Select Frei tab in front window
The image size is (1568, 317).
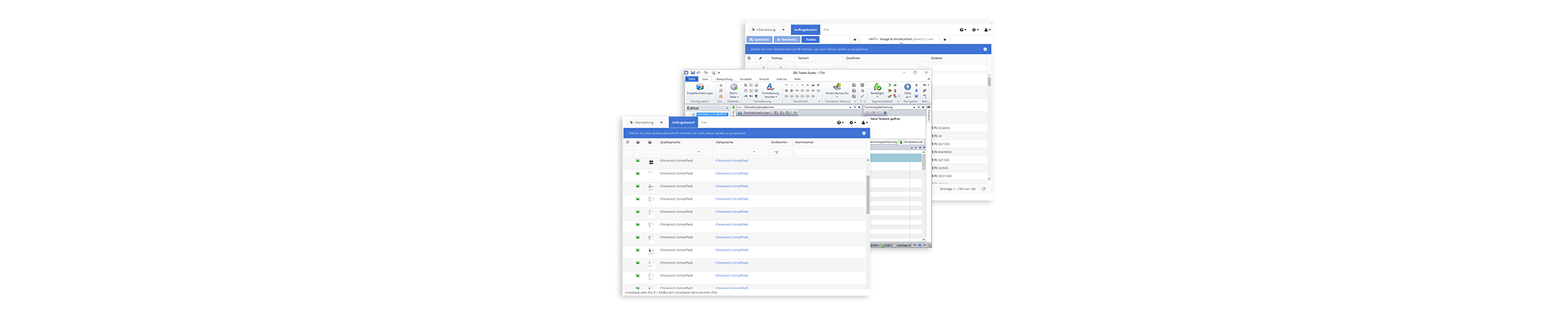point(703,123)
